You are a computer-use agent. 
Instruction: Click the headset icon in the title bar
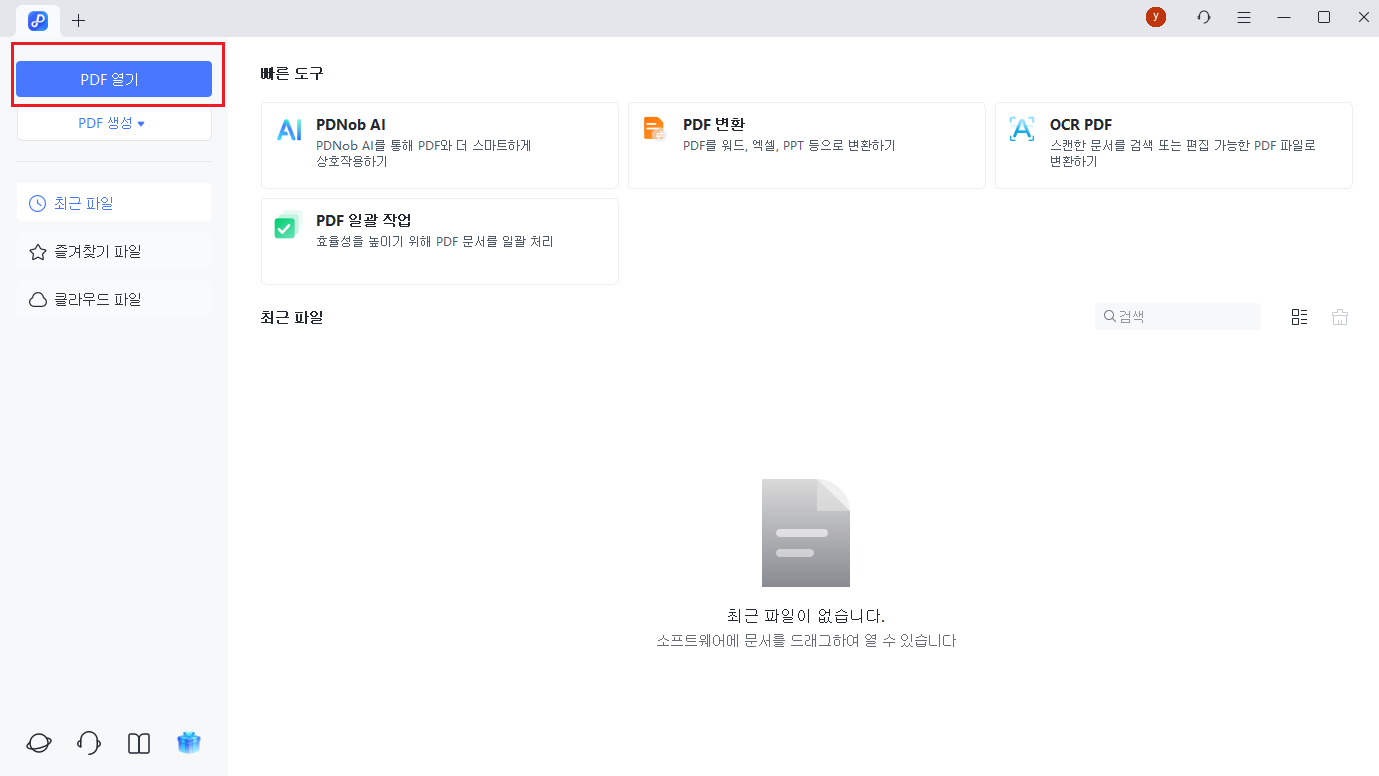tap(1204, 17)
